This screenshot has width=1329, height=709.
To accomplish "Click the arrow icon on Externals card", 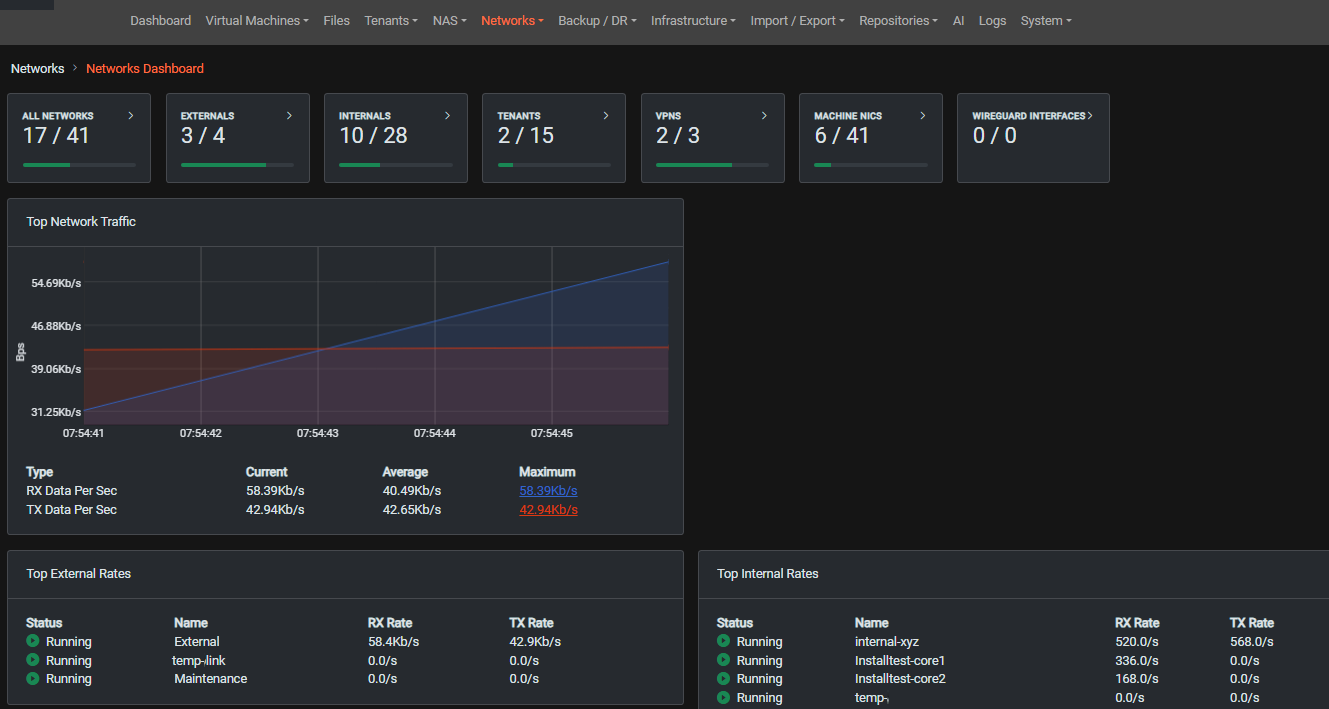I will 289,116.
